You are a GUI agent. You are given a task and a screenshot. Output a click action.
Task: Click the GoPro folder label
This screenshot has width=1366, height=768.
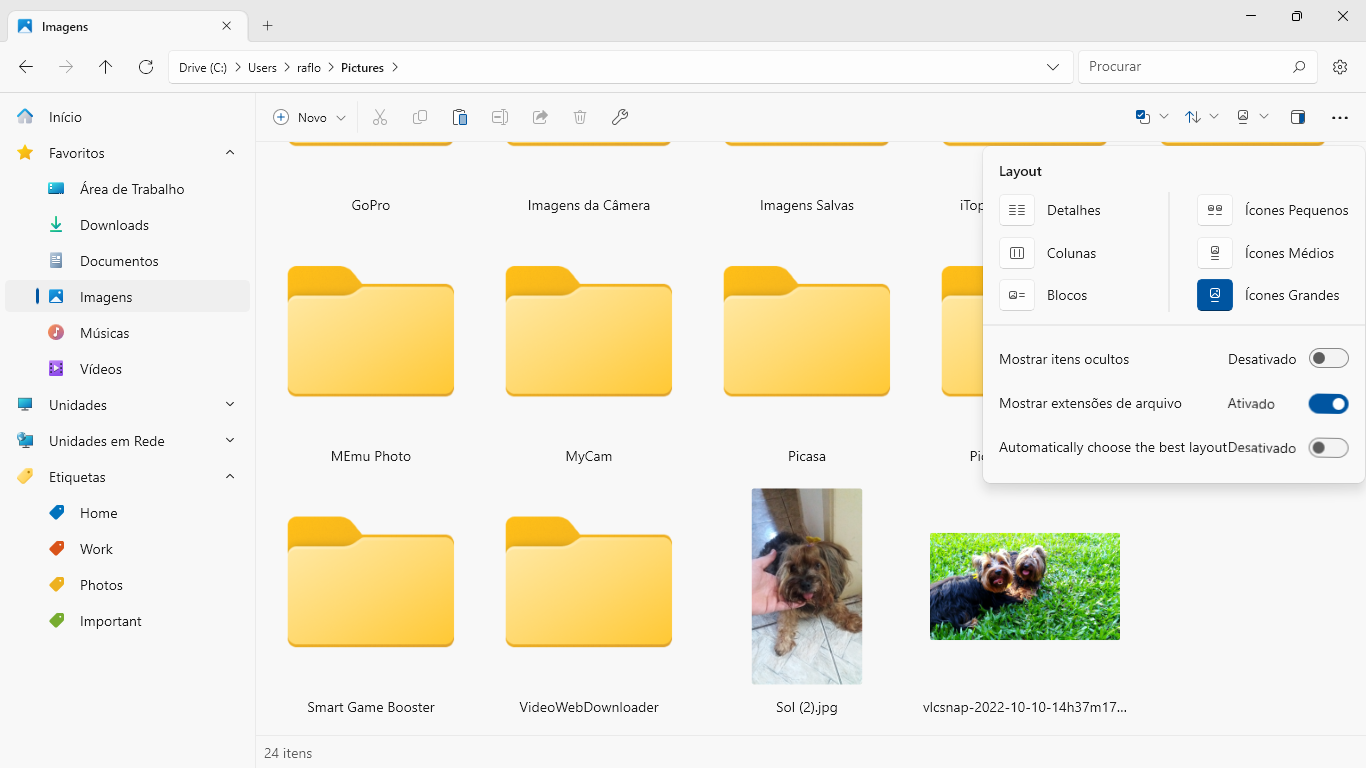point(371,205)
